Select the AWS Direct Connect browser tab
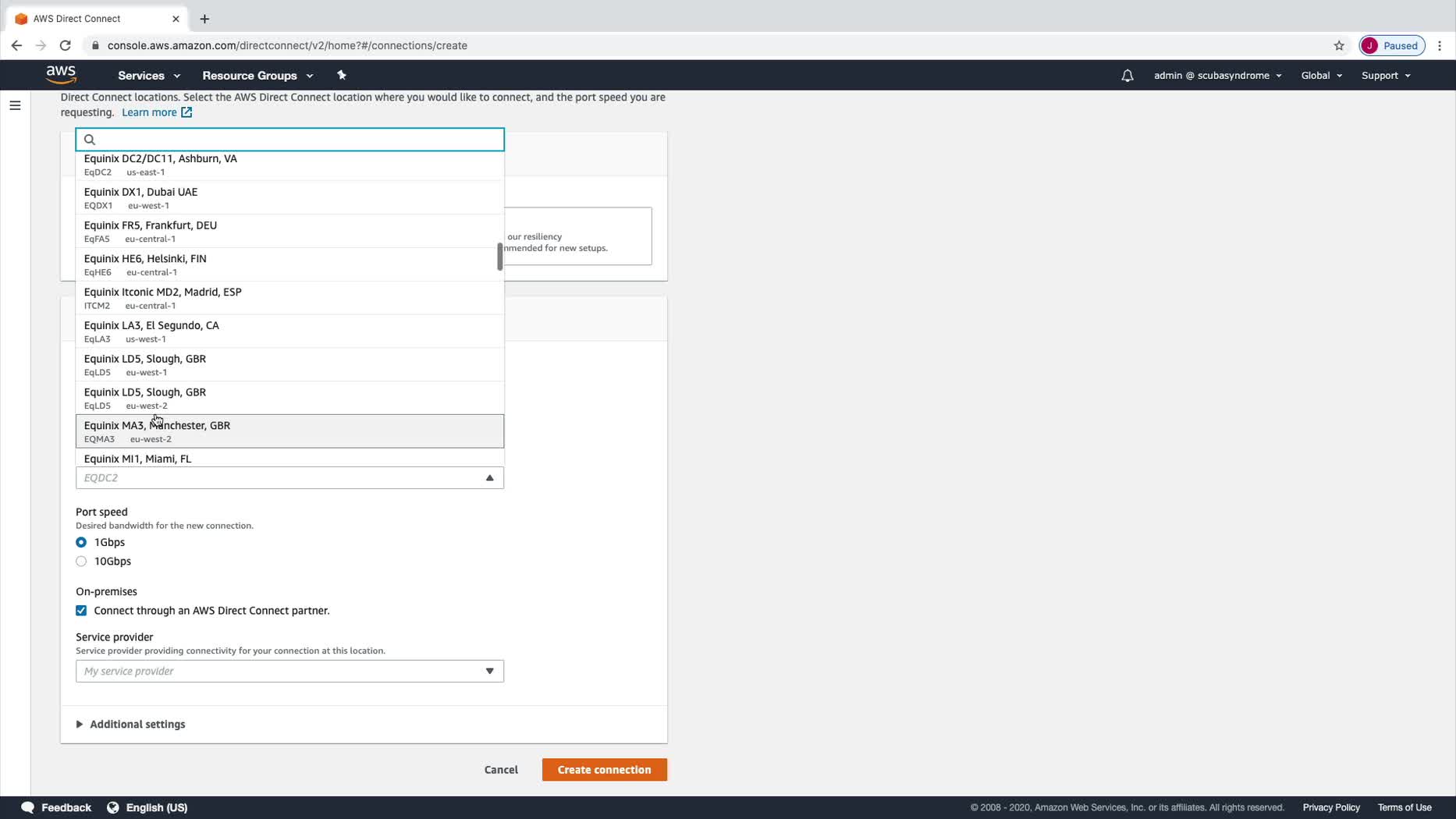Image resolution: width=1456 pixels, height=819 pixels. 95,19
